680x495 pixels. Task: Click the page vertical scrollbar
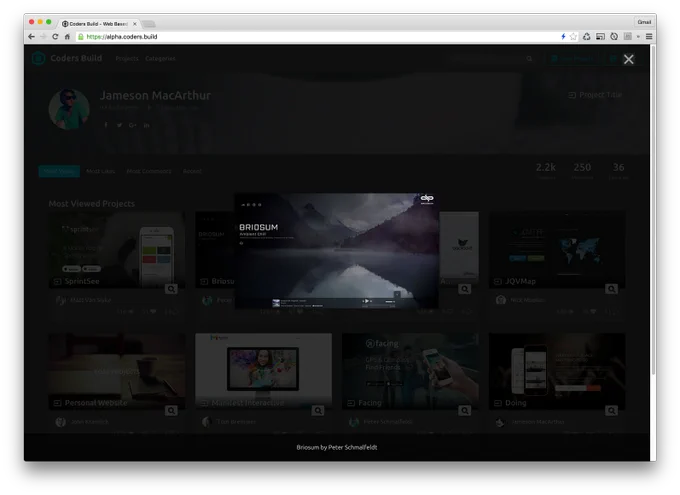coord(653,208)
